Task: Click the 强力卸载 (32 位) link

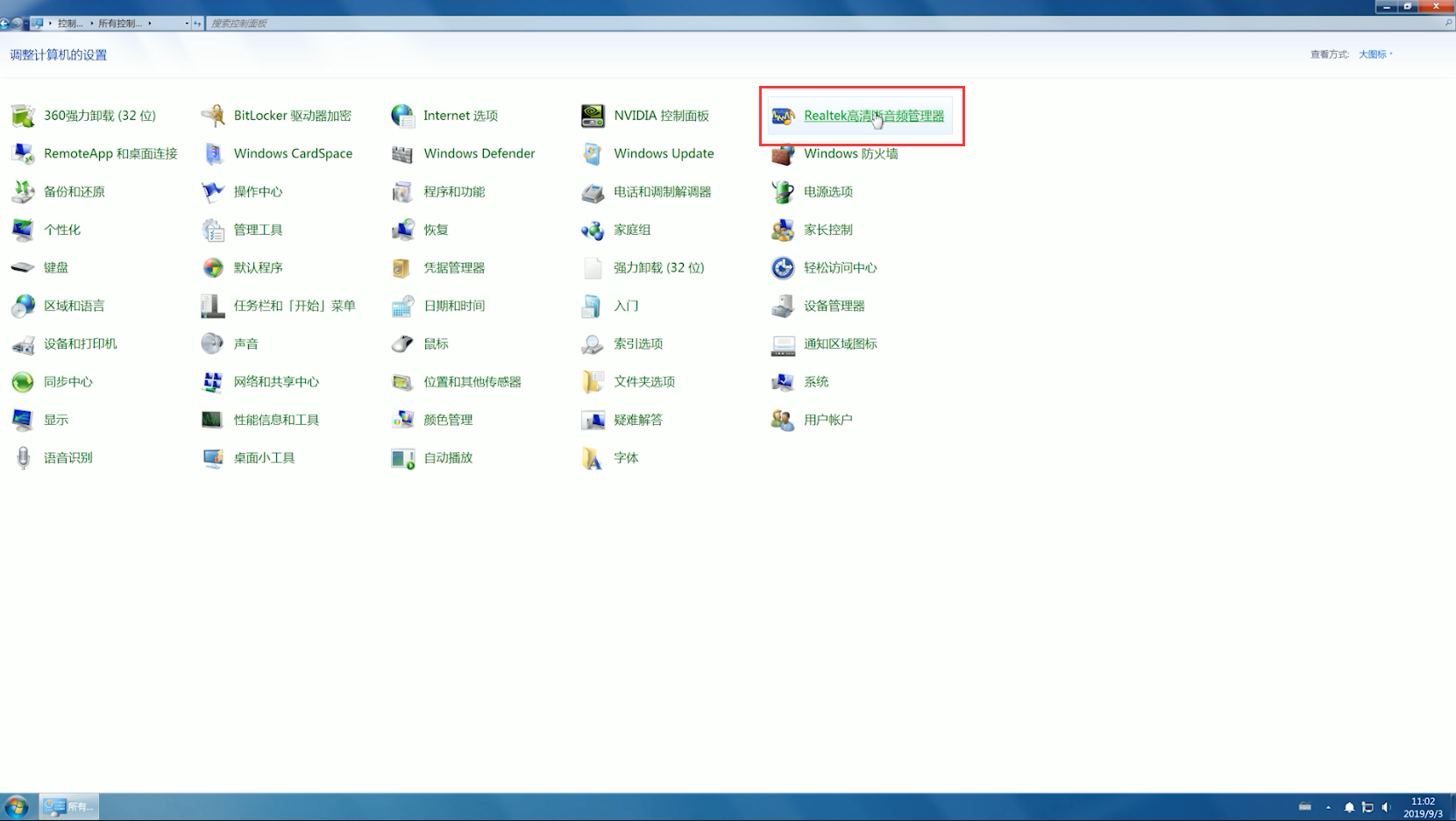Action: click(x=659, y=267)
